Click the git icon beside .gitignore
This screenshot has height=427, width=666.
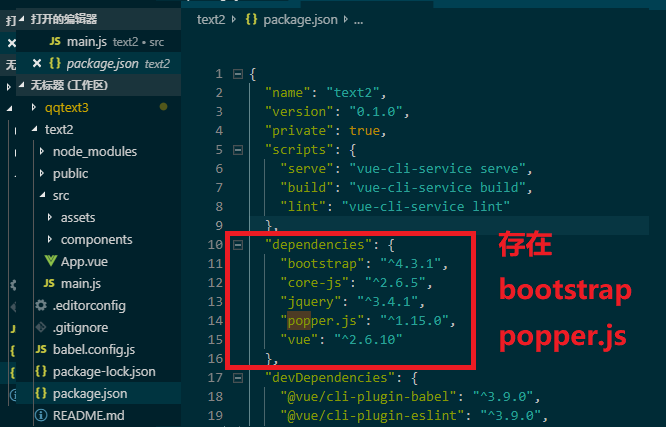click(x=41, y=327)
